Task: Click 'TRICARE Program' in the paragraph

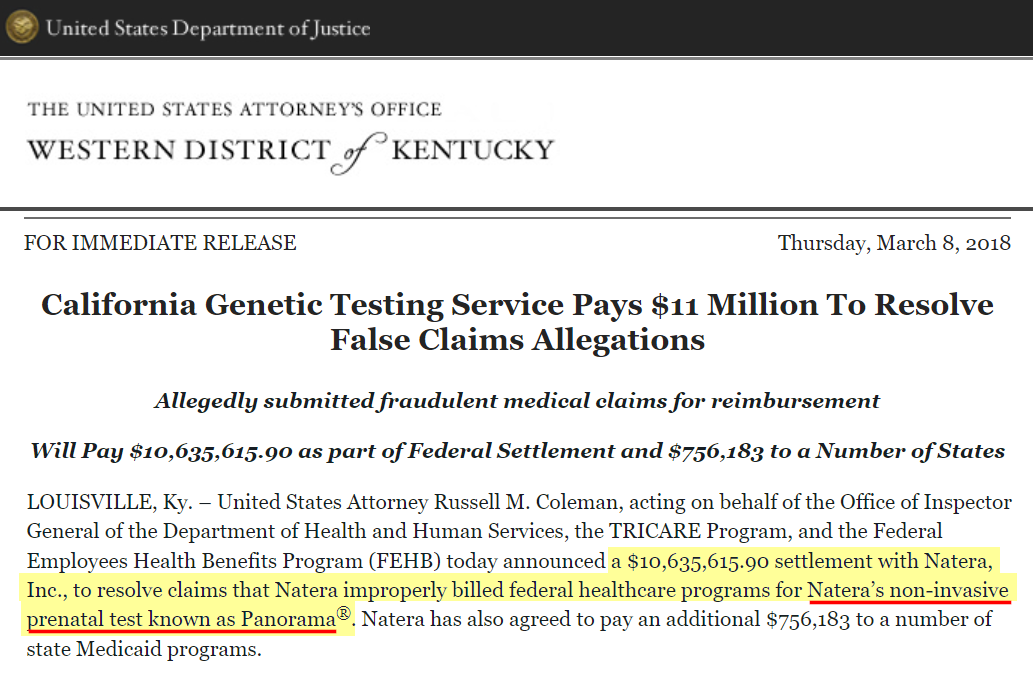Action: point(698,531)
